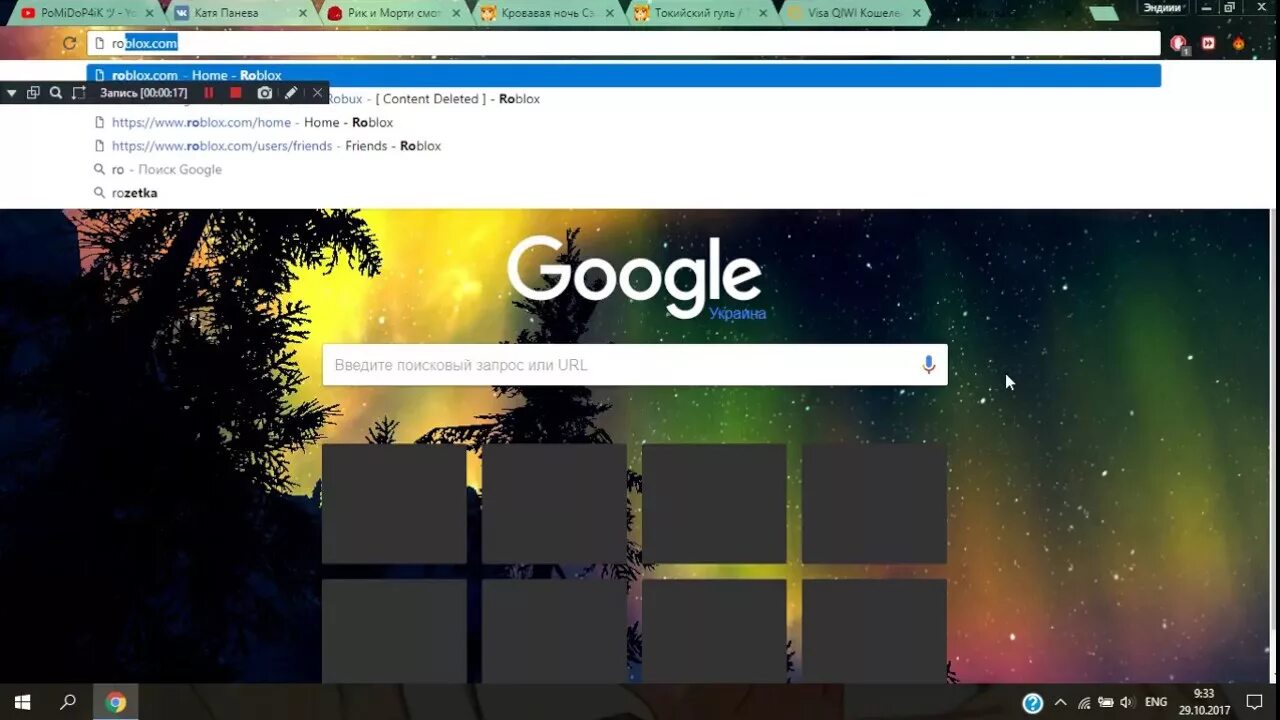Start voice search with the microphone icon
The height and width of the screenshot is (720, 1280).
tap(928, 365)
